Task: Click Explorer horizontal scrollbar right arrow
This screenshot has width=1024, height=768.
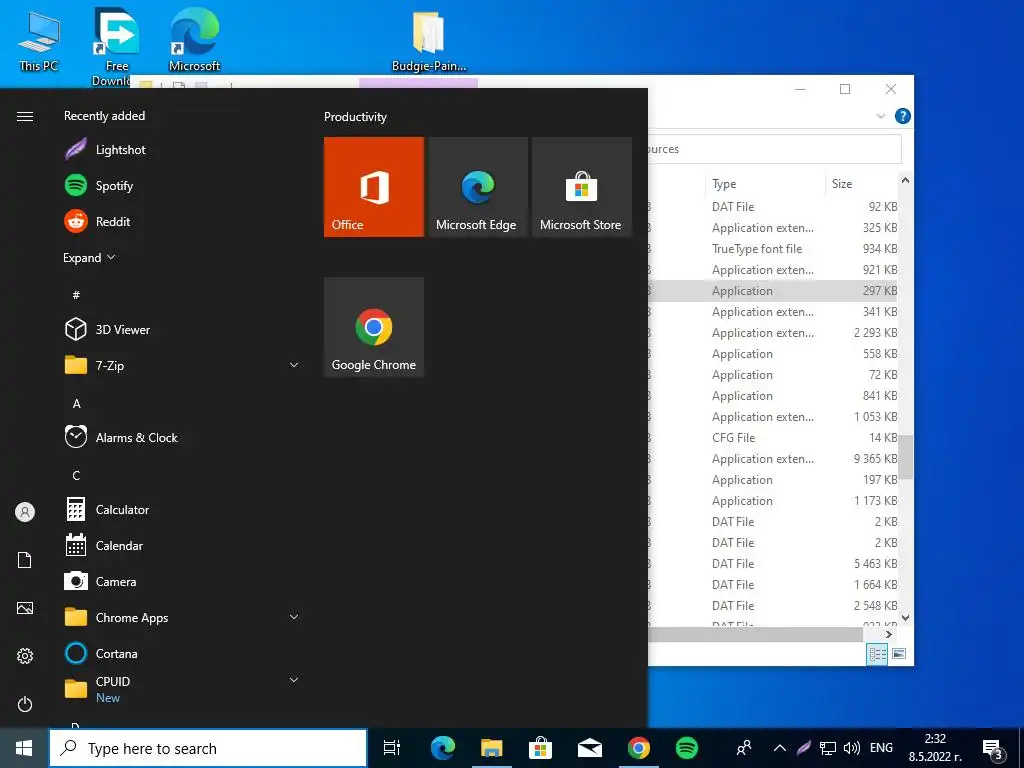Action: click(888, 634)
